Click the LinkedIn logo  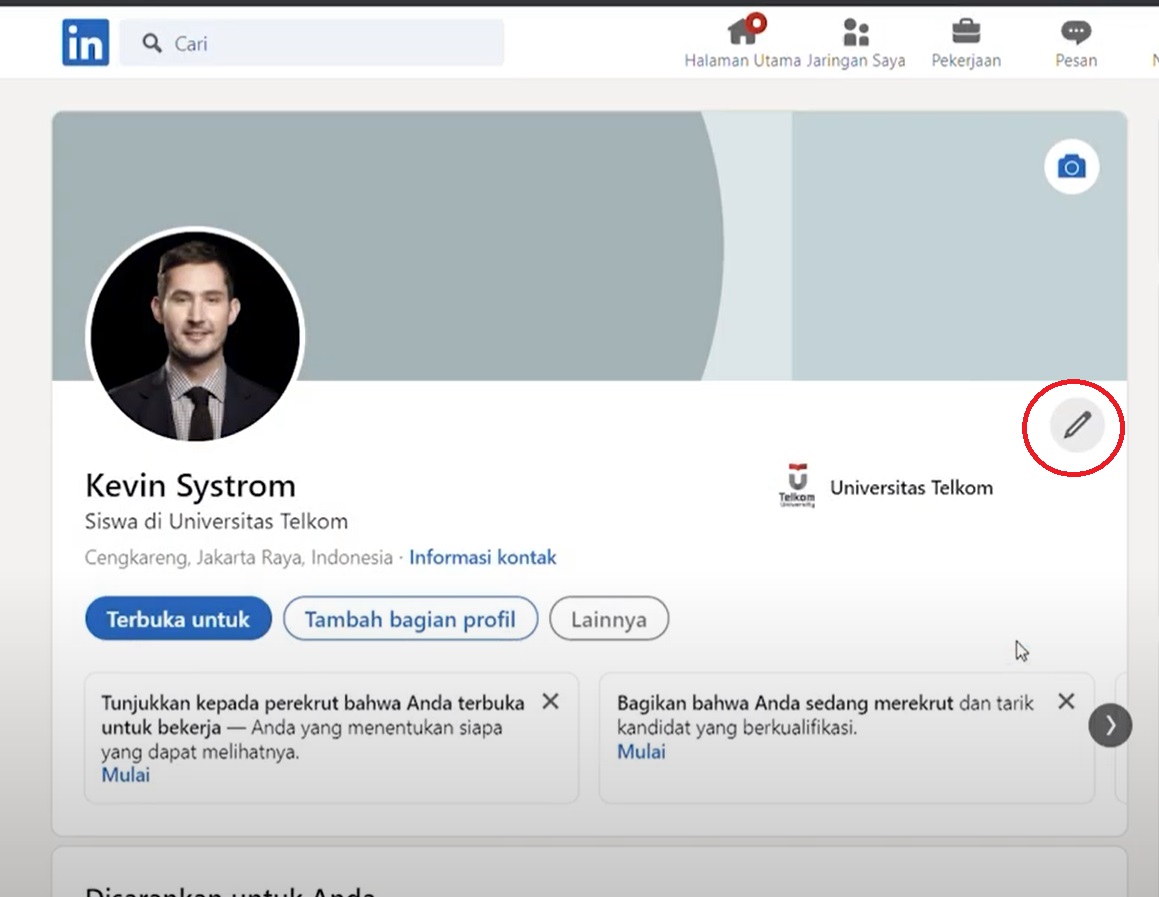(x=85, y=43)
